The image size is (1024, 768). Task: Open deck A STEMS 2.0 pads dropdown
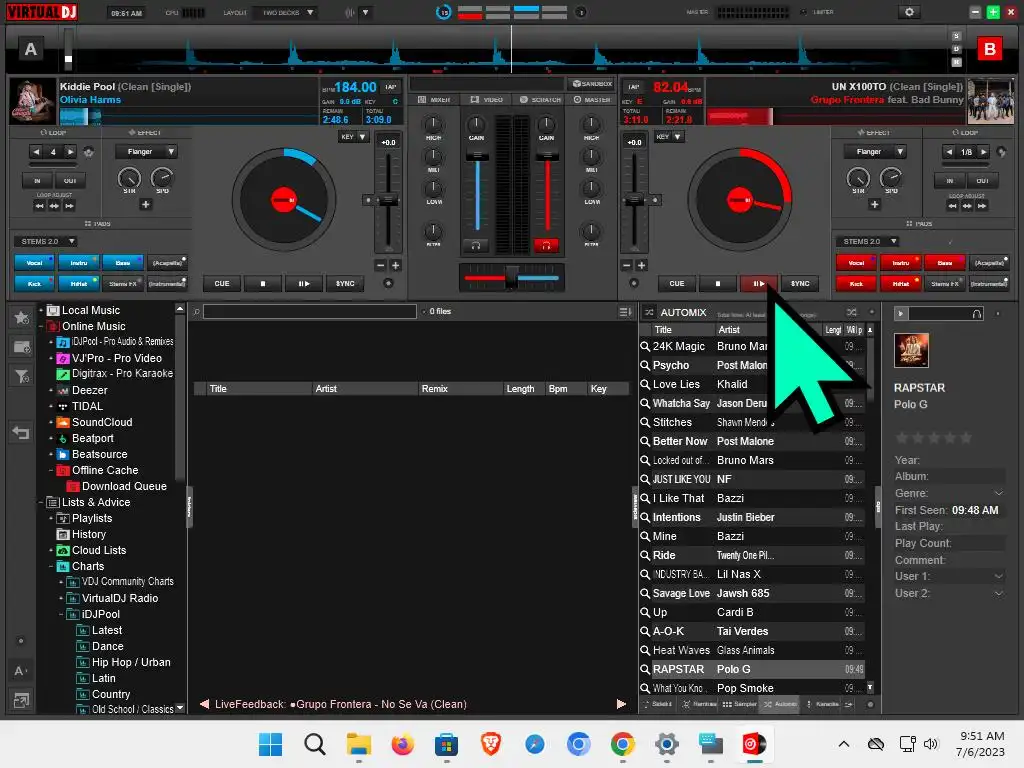(x=45, y=241)
